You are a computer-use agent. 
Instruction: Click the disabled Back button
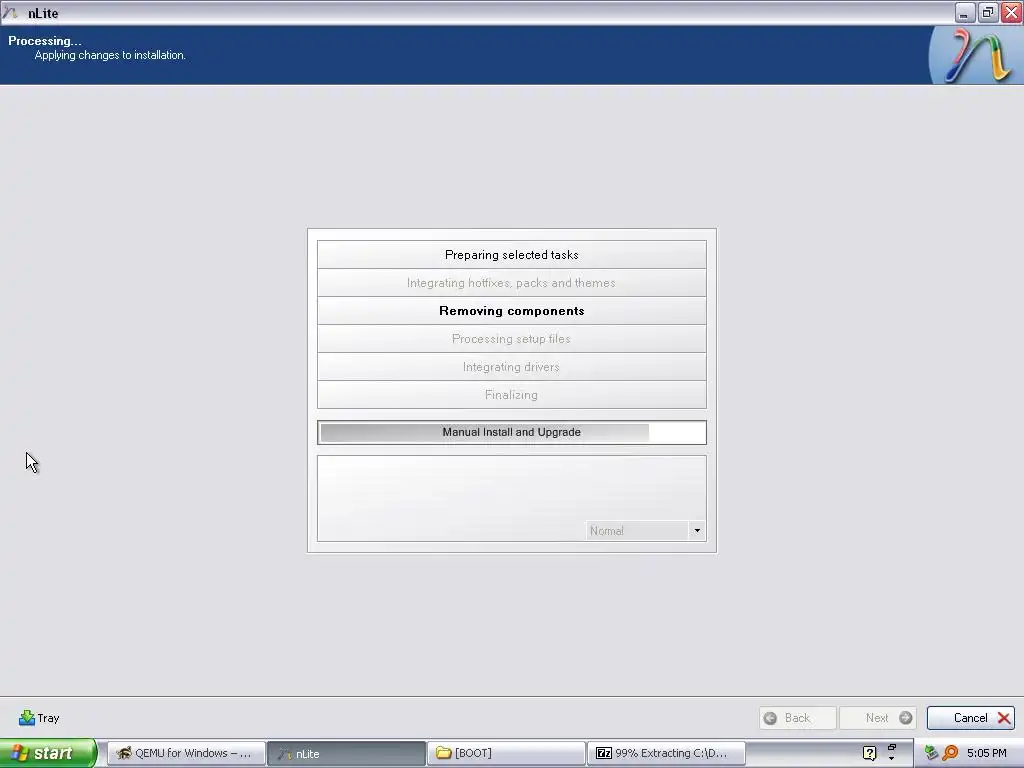(797, 718)
